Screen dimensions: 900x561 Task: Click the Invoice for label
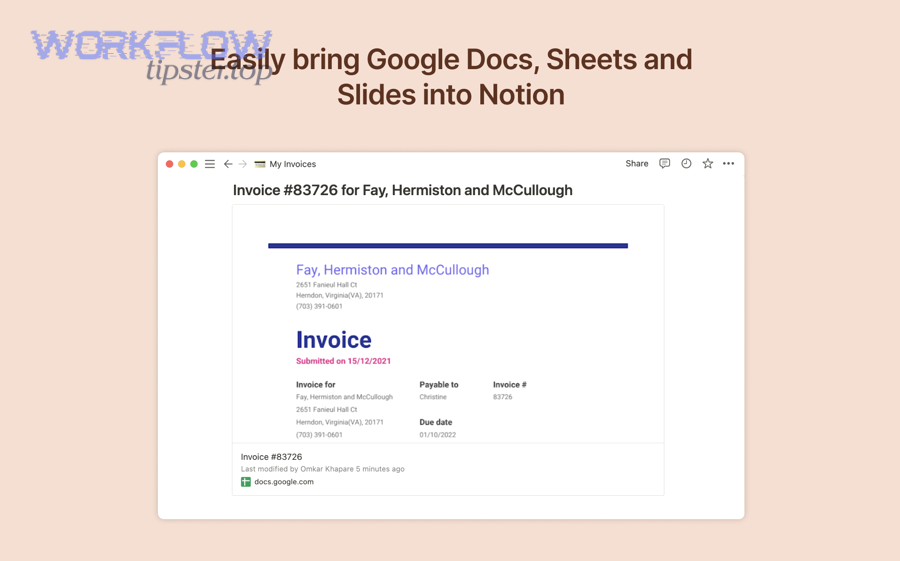pyautogui.click(x=315, y=385)
